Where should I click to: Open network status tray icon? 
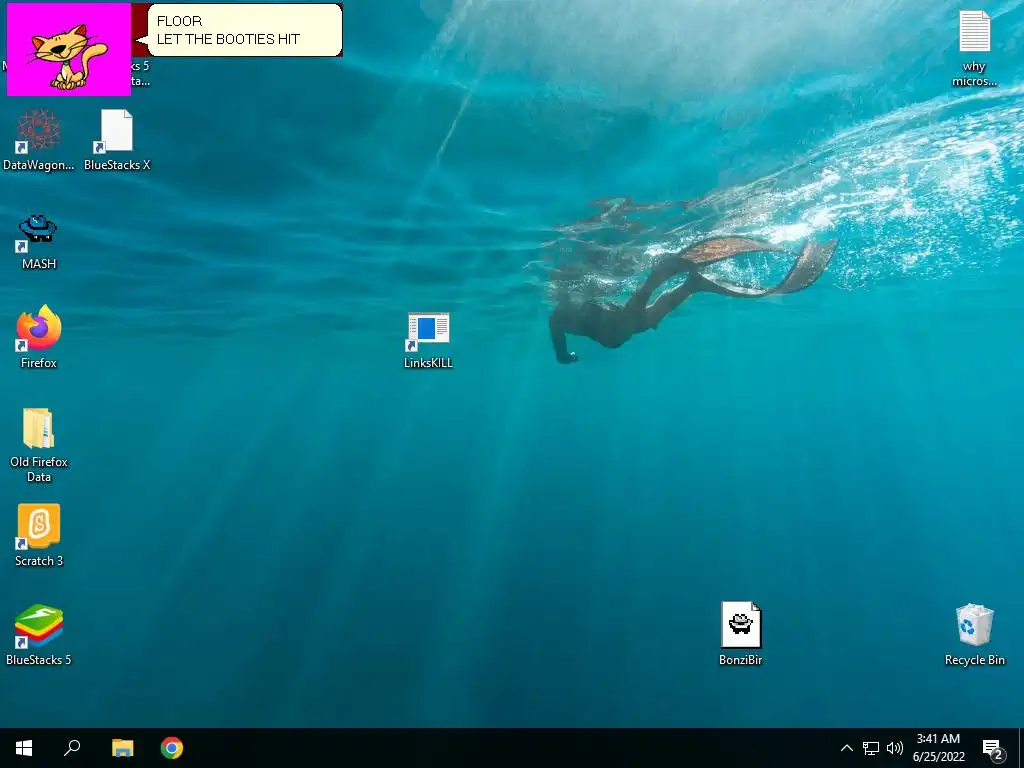pos(871,748)
